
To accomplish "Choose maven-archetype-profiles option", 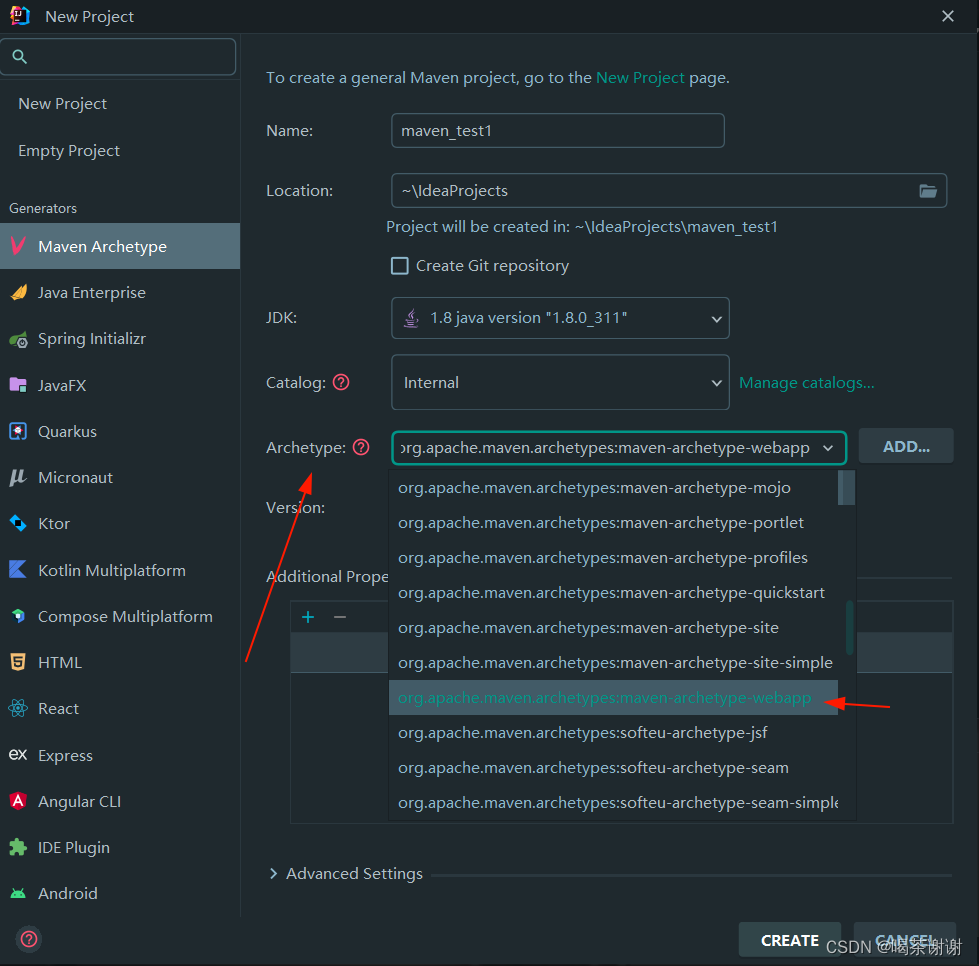I will click(x=612, y=558).
